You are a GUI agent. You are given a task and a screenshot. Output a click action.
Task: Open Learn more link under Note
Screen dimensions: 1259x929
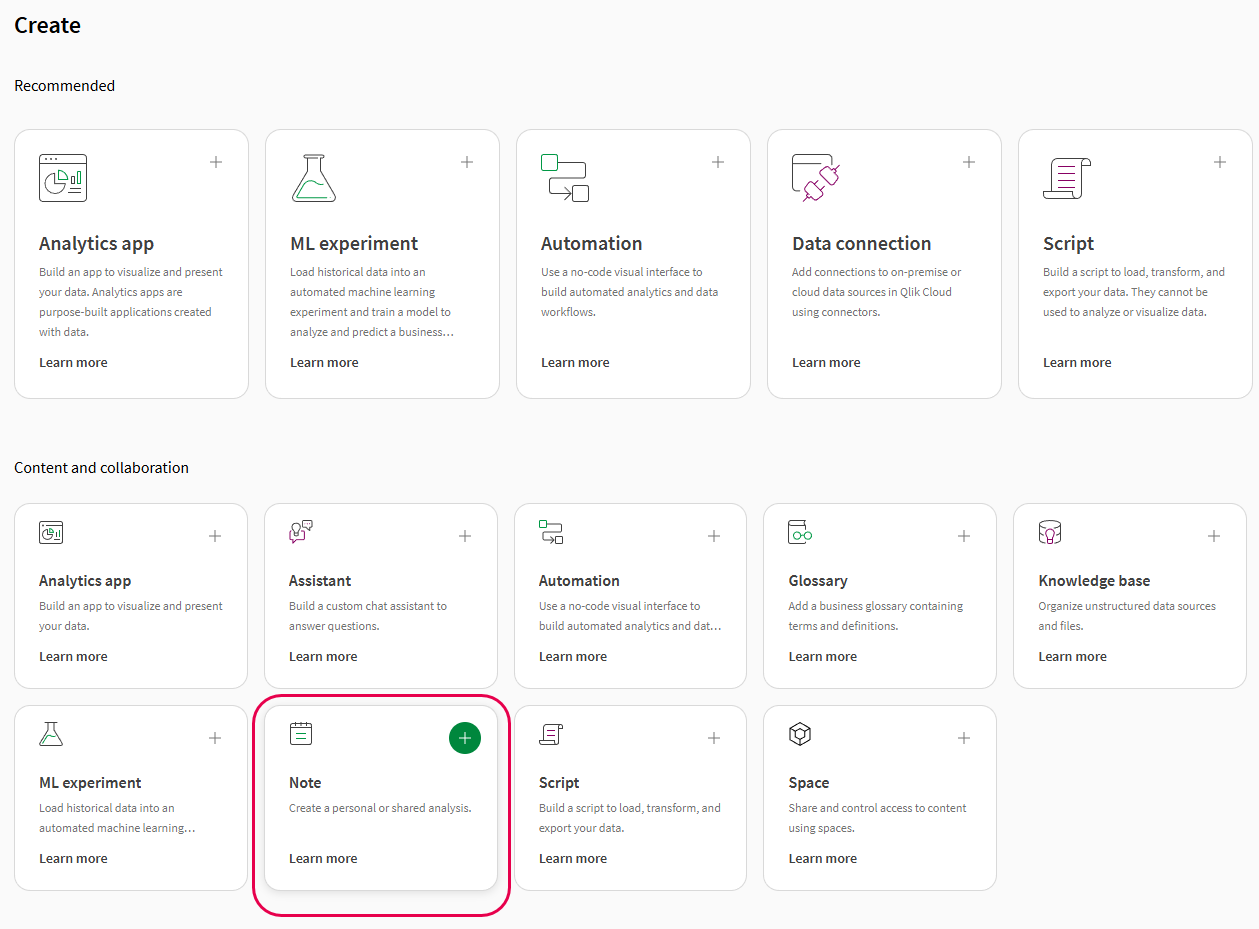tap(323, 858)
